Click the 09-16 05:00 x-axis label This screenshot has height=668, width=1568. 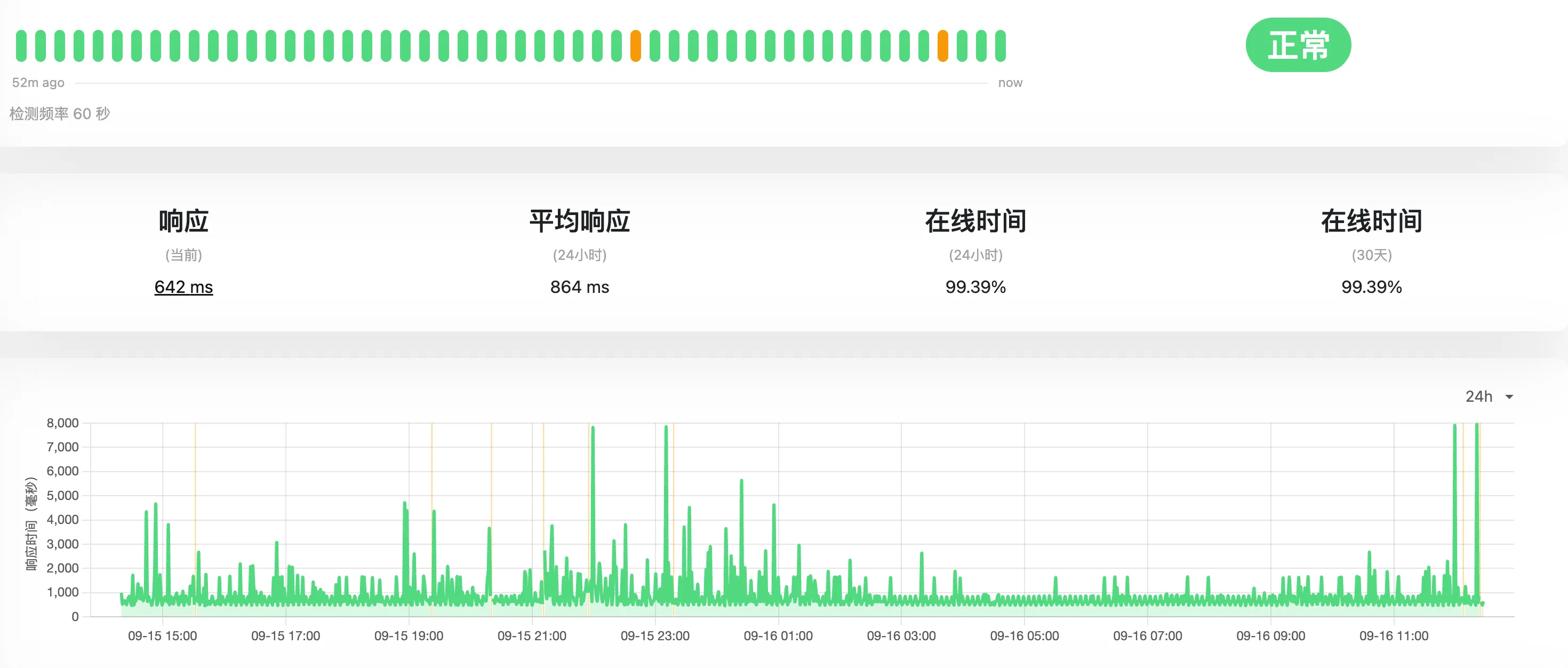[1025, 636]
